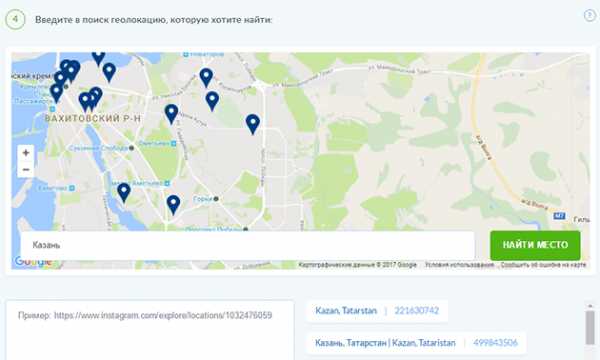This screenshot has height=360, width=600.
Task: Select the map pin left of Горки station
Action: point(173,204)
